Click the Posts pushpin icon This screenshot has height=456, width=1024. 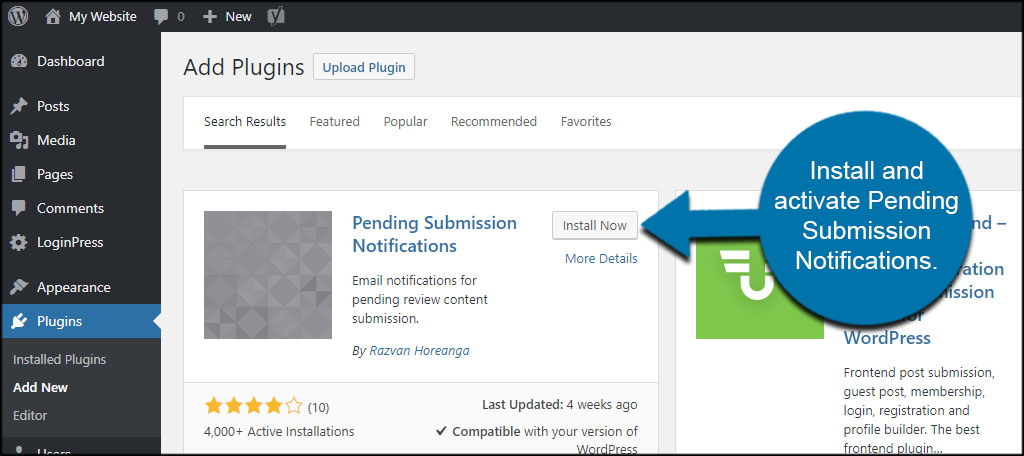(19, 106)
